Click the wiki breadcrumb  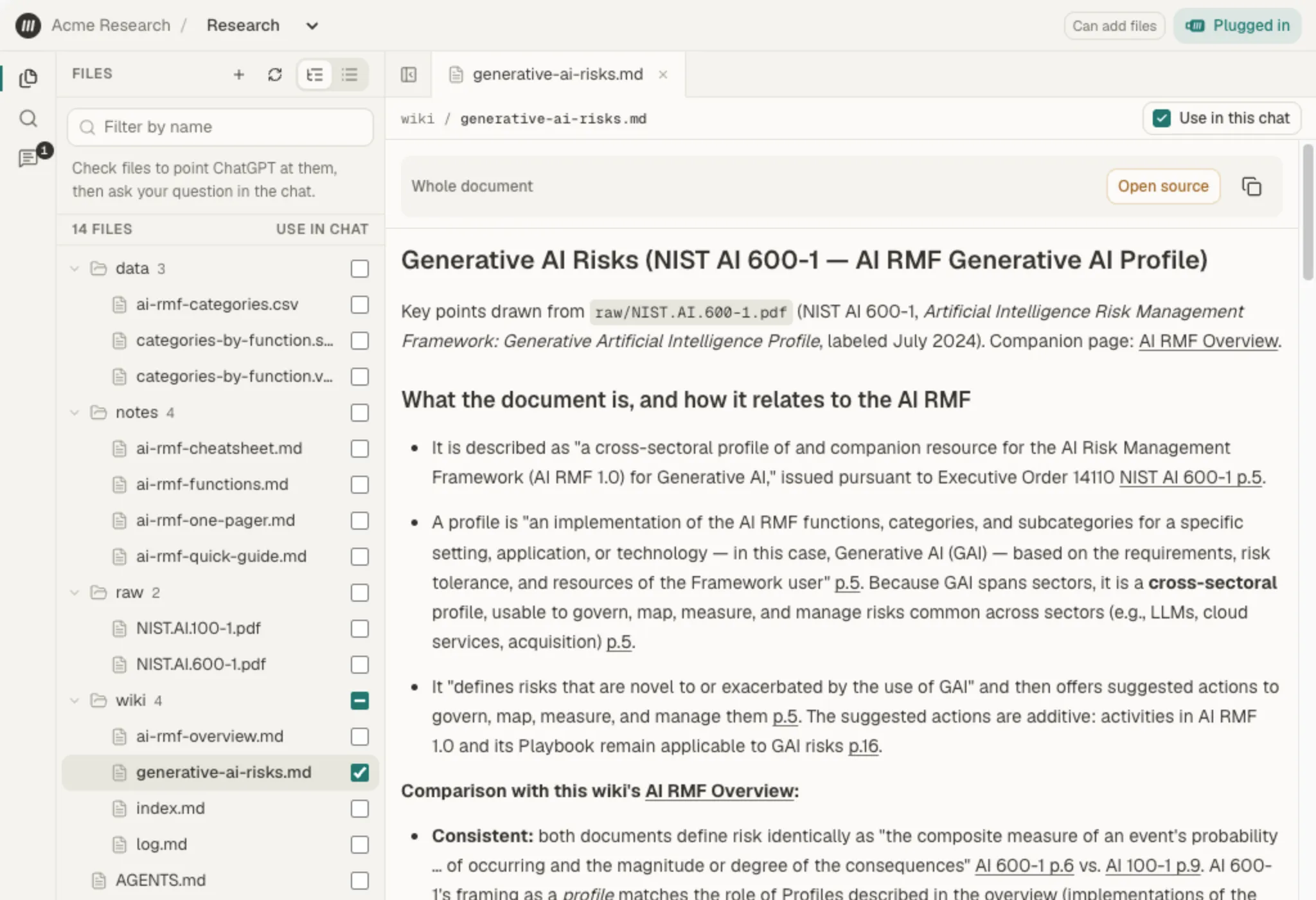[x=418, y=119]
